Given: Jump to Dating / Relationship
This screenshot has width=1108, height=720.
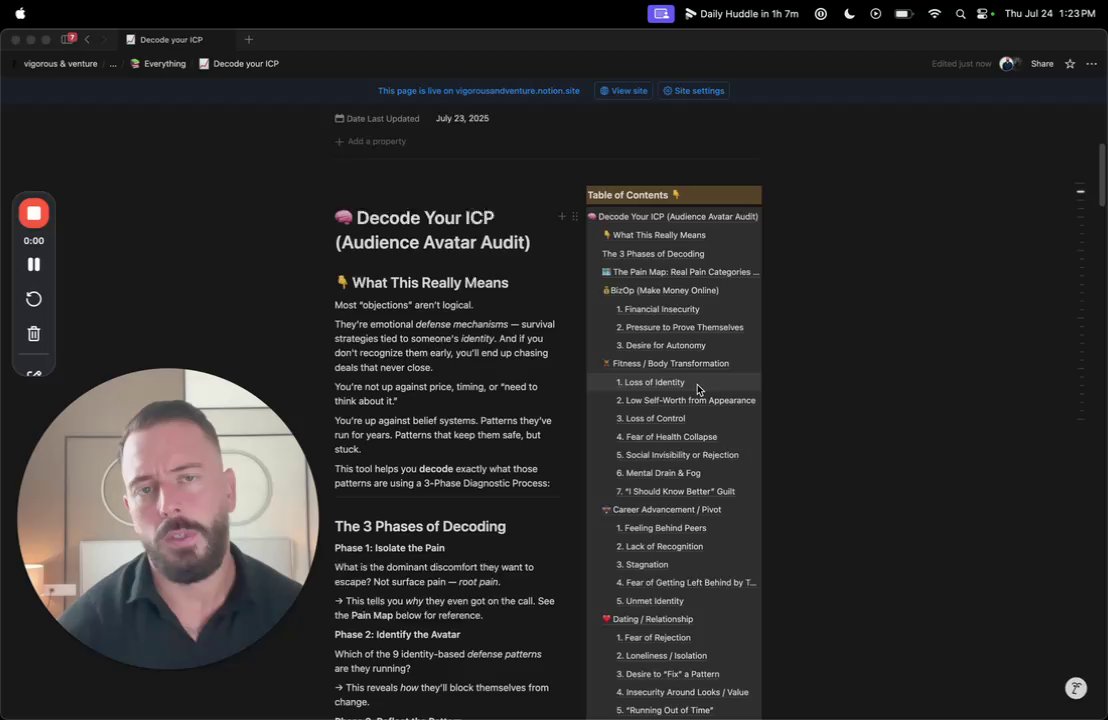Looking at the screenshot, I should [647, 619].
